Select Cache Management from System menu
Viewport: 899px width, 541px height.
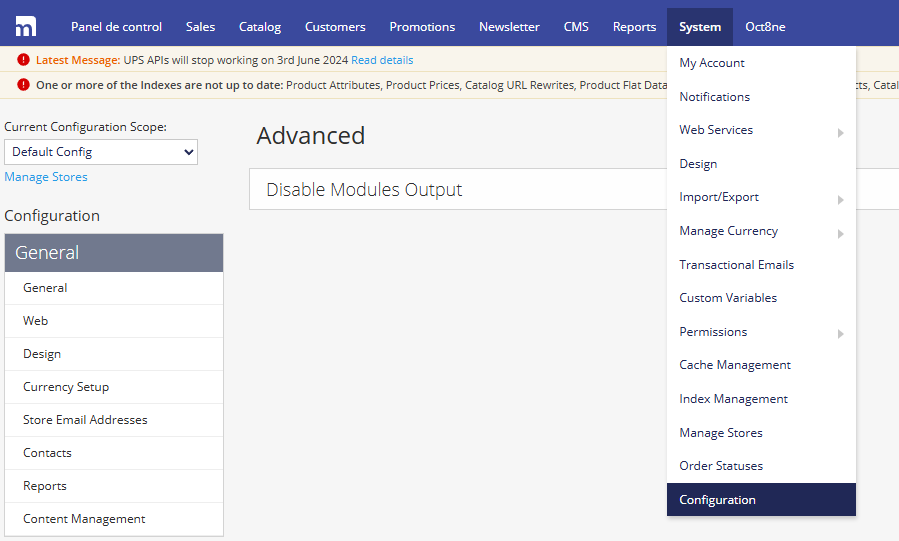[x=735, y=365]
